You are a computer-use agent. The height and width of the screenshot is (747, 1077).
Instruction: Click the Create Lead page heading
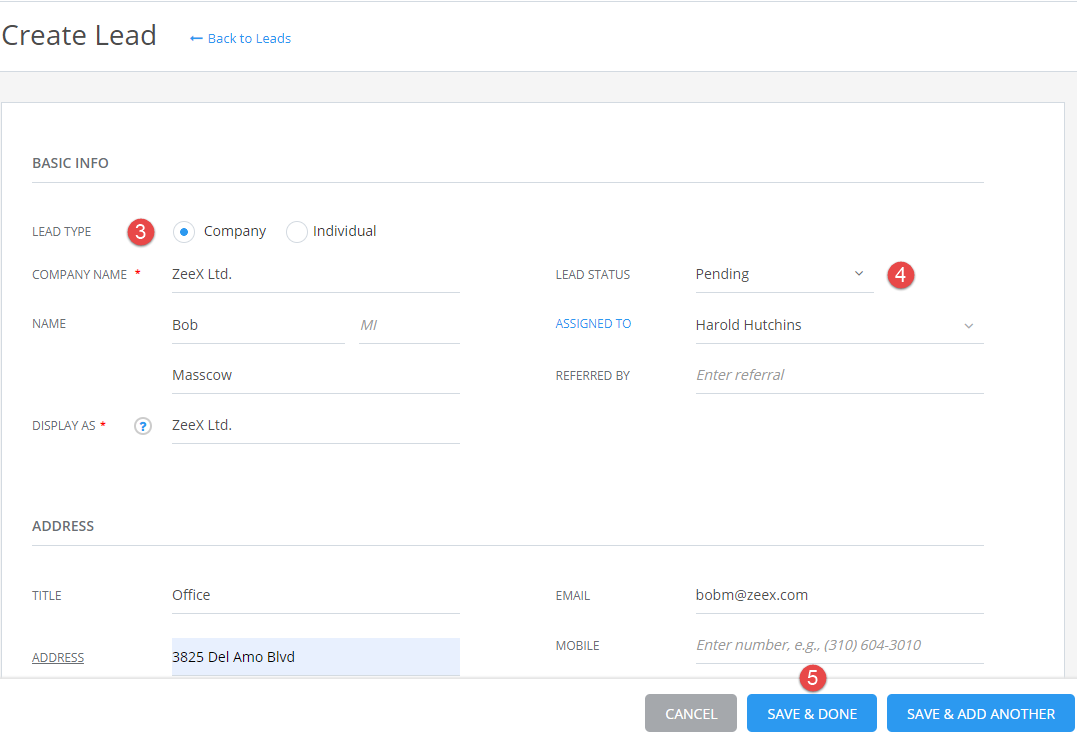click(79, 36)
